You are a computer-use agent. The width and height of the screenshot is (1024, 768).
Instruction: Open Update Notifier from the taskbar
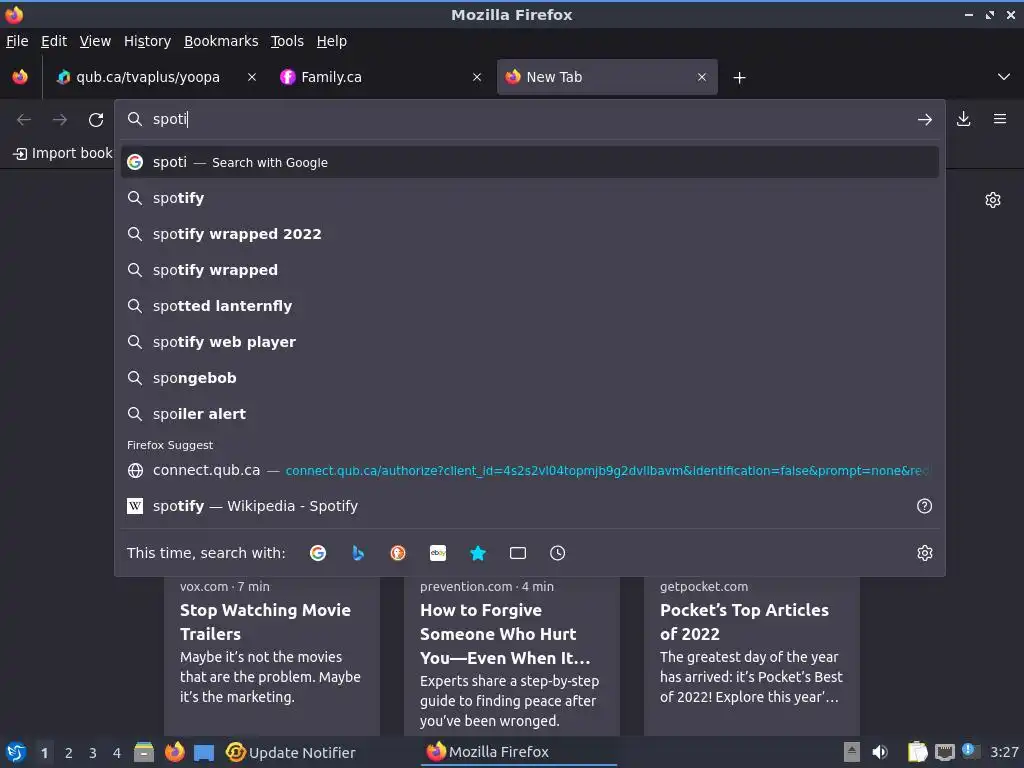pos(291,752)
